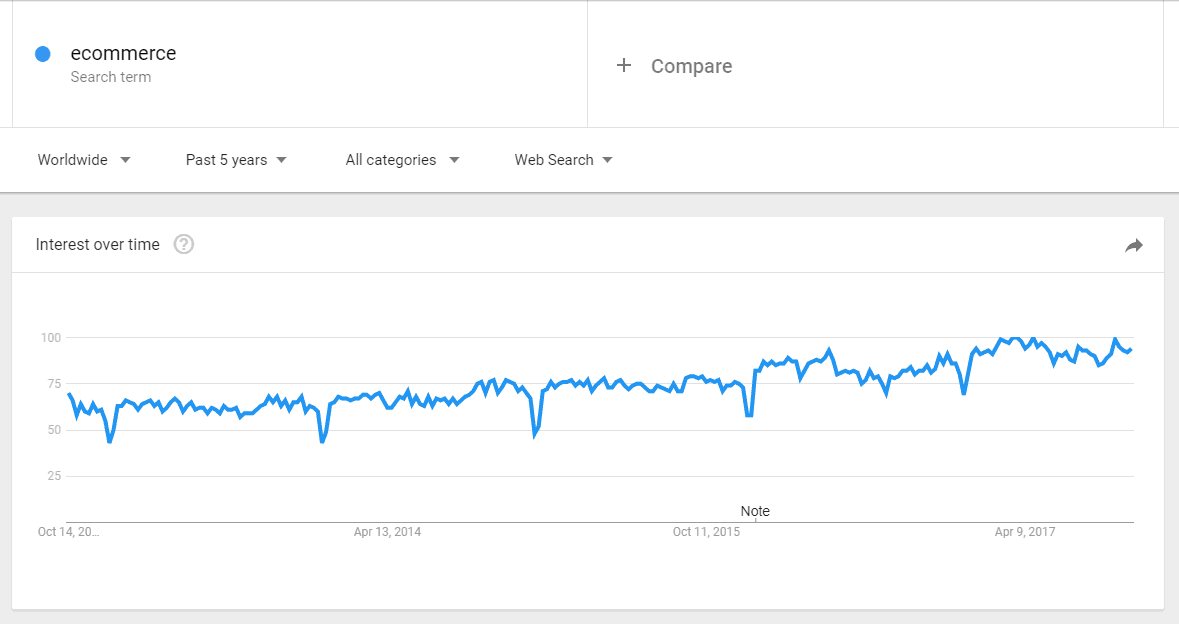
Task: Click the Apr 9, 2017 axis label
Action: (1025, 532)
